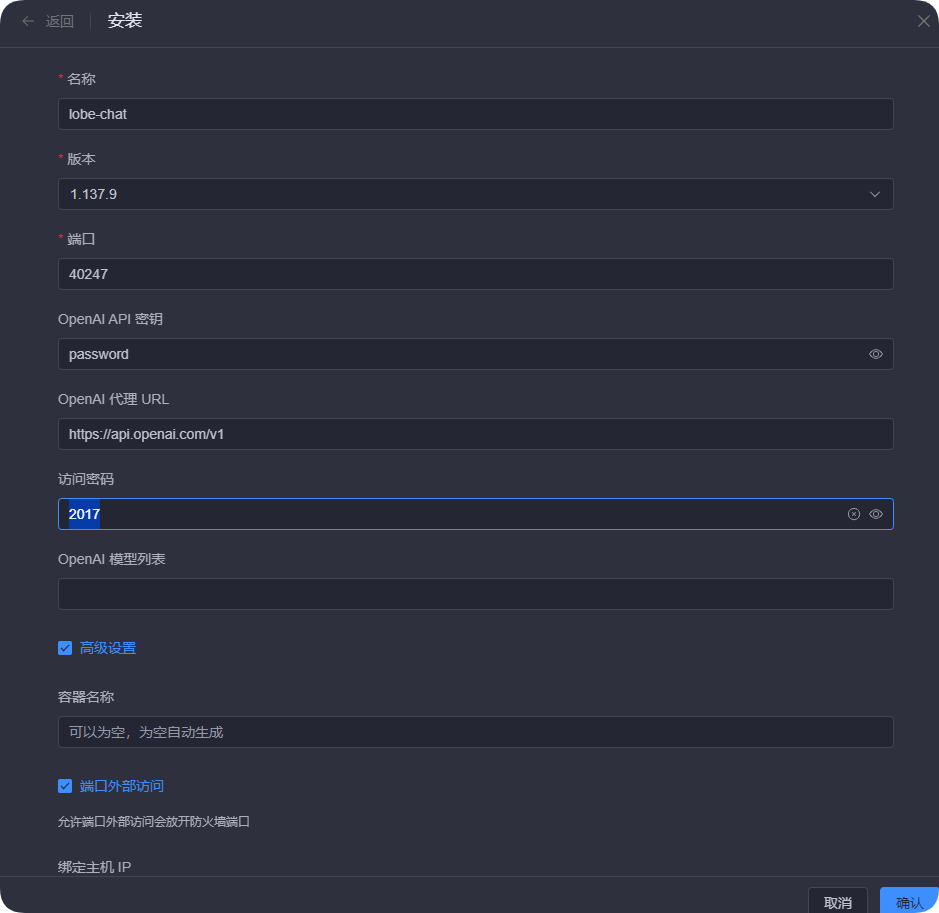The width and height of the screenshot is (939, 913).
Task: Expand version list via chevron arrow
Action: pos(875,194)
